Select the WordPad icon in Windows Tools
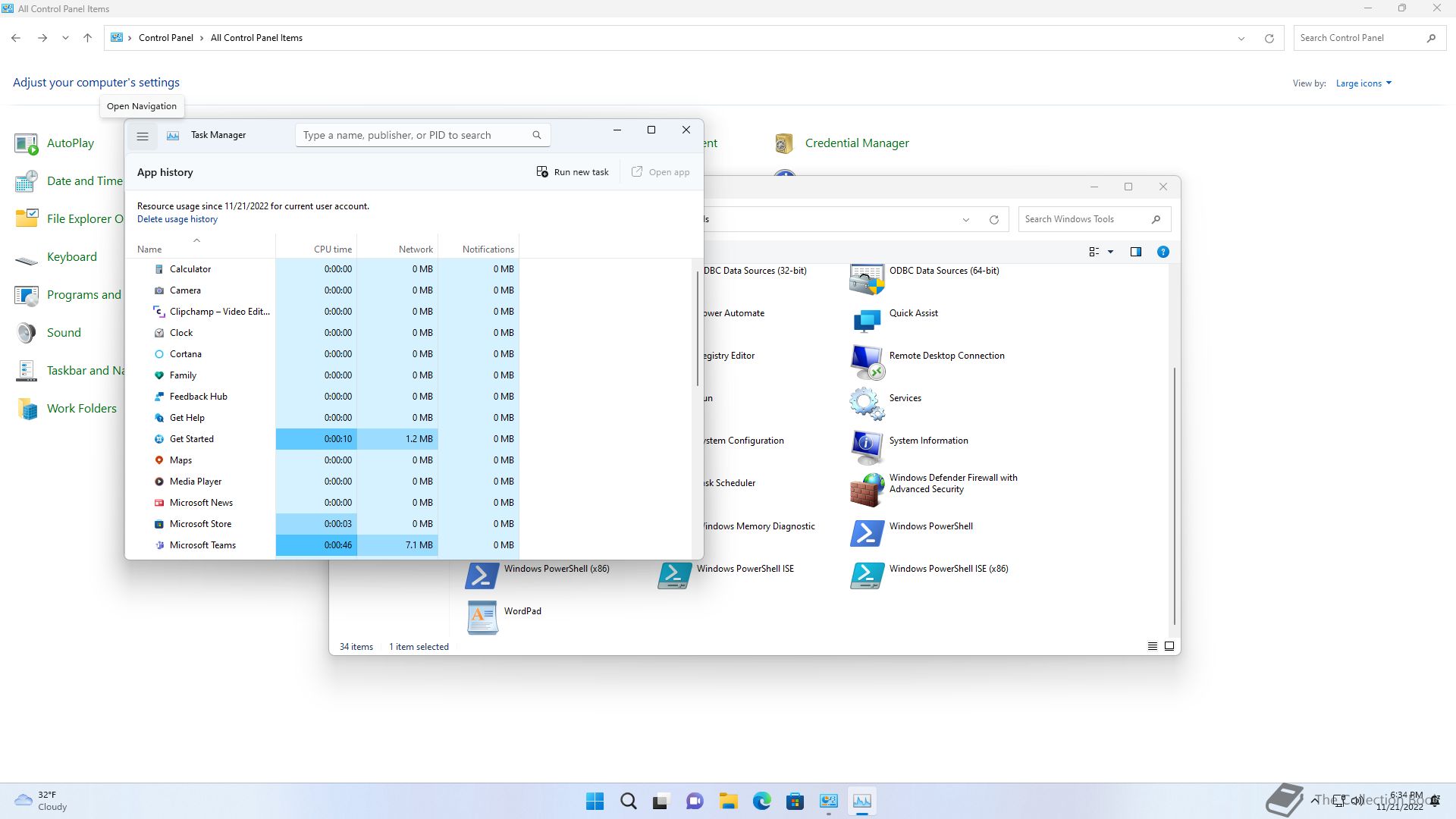The width and height of the screenshot is (1456, 819). tap(482, 618)
